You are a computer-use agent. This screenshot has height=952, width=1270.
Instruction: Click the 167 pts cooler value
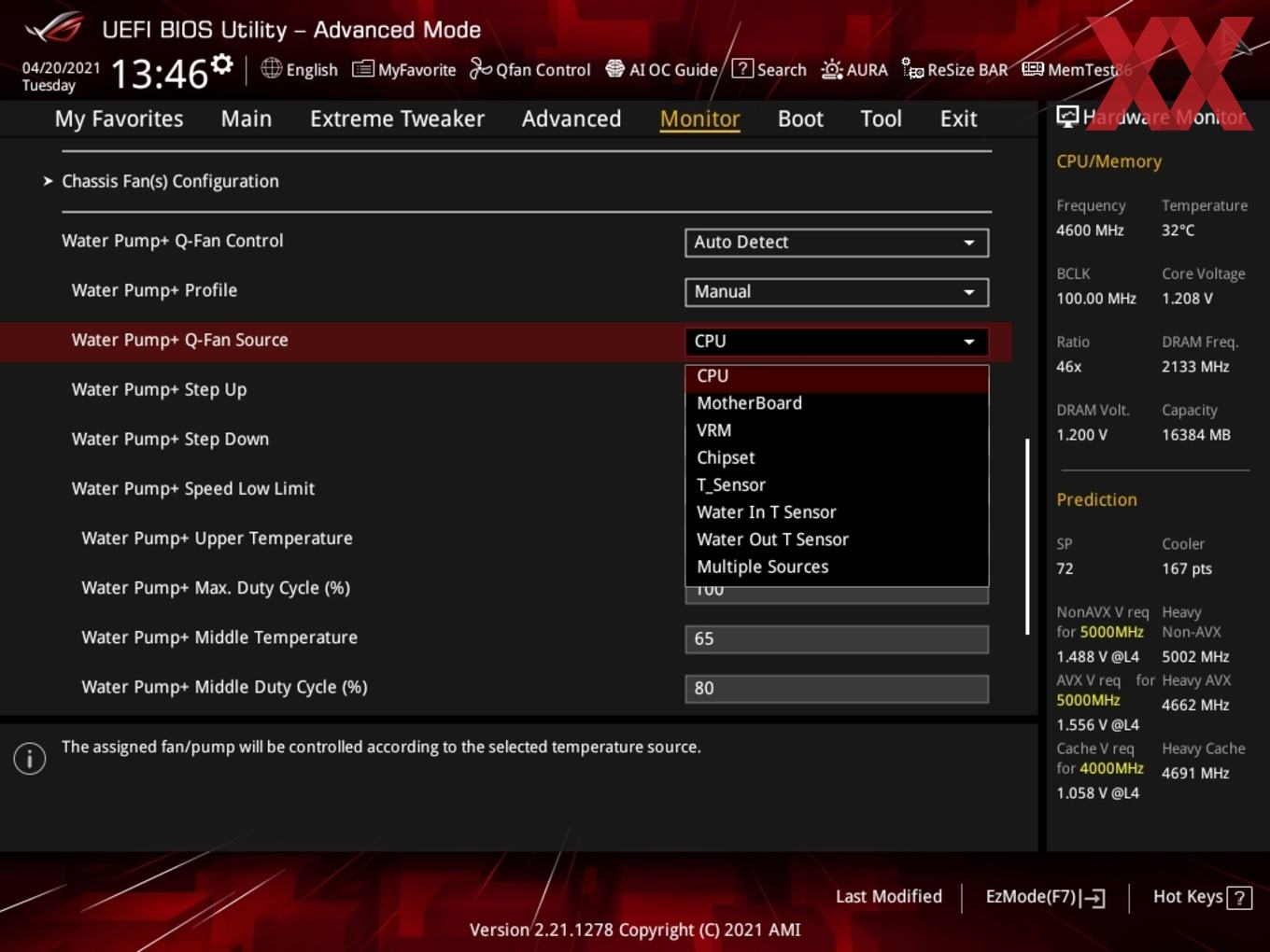click(x=1187, y=568)
